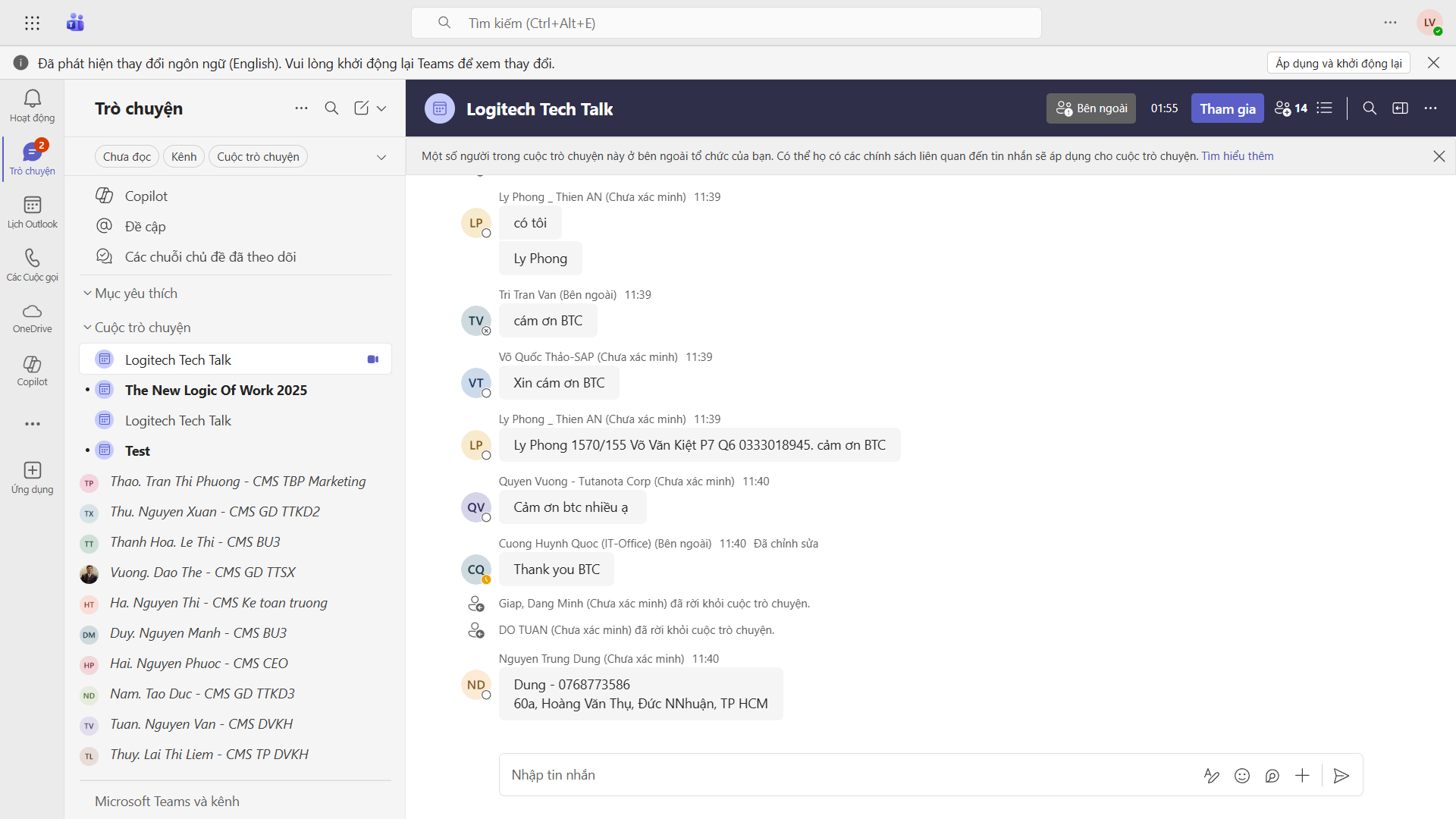The image size is (1456, 819).
Task: Click the Nhập tin nhắn message field
Action: [834, 775]
